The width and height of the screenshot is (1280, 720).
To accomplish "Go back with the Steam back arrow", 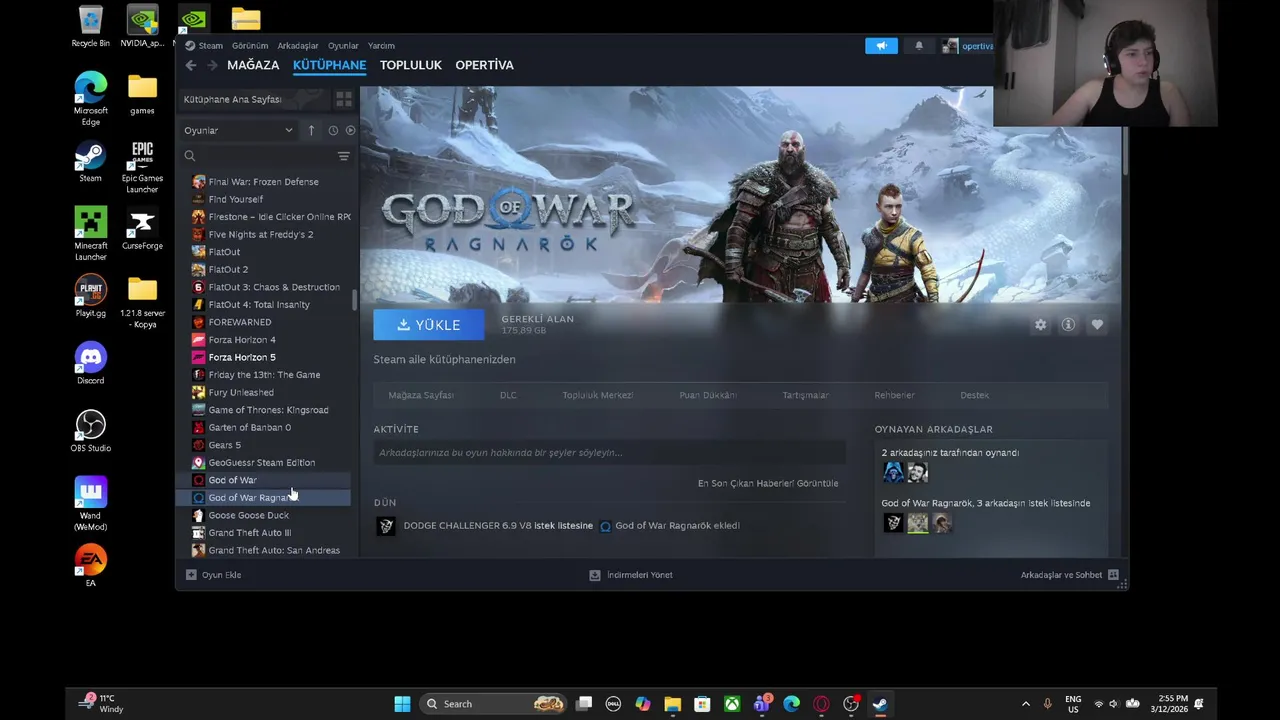I will coord(191,65).
